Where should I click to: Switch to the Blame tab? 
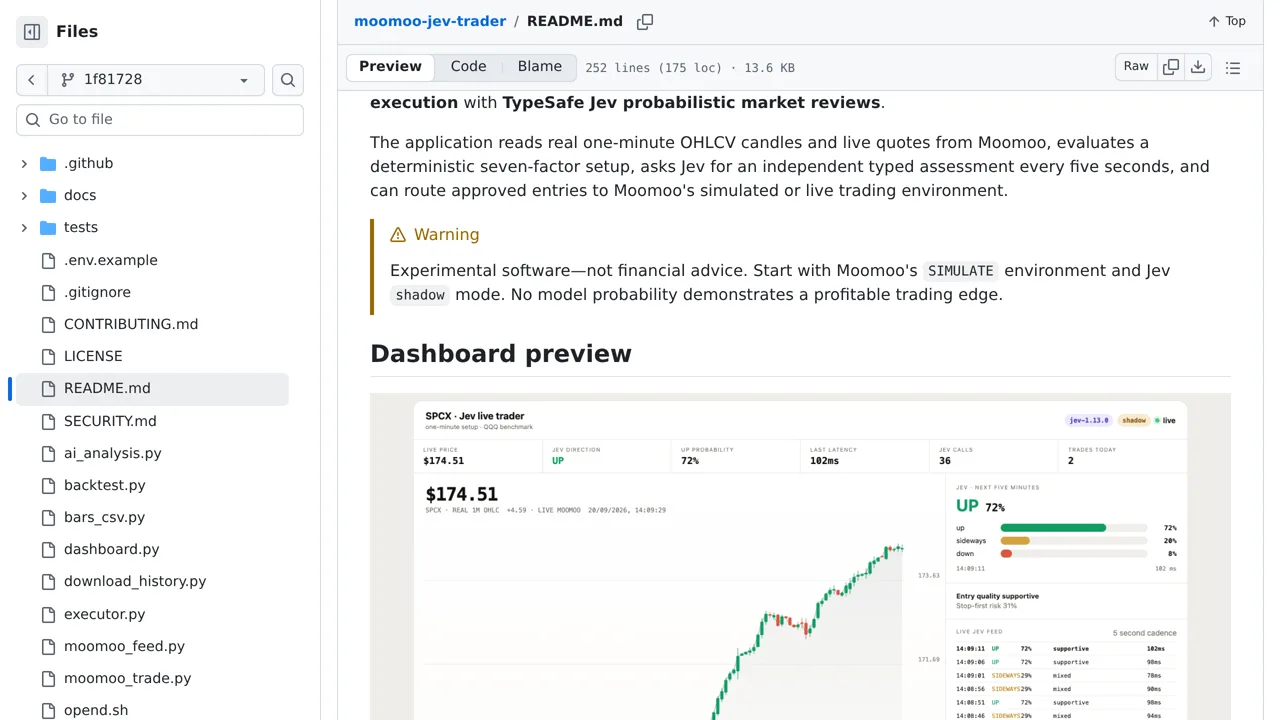(x=540, y=67)
